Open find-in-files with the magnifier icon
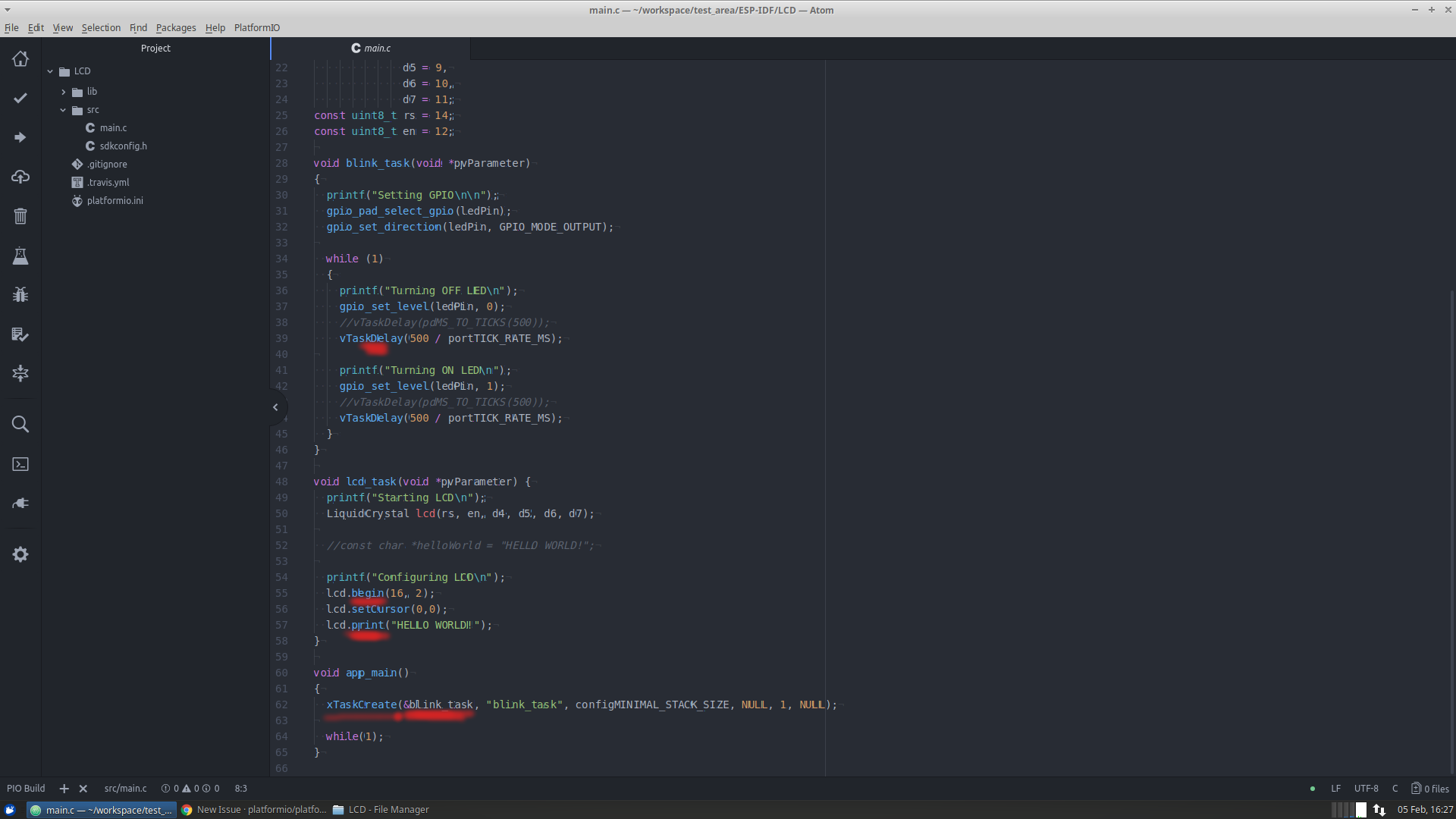 [x=20, y=424]
